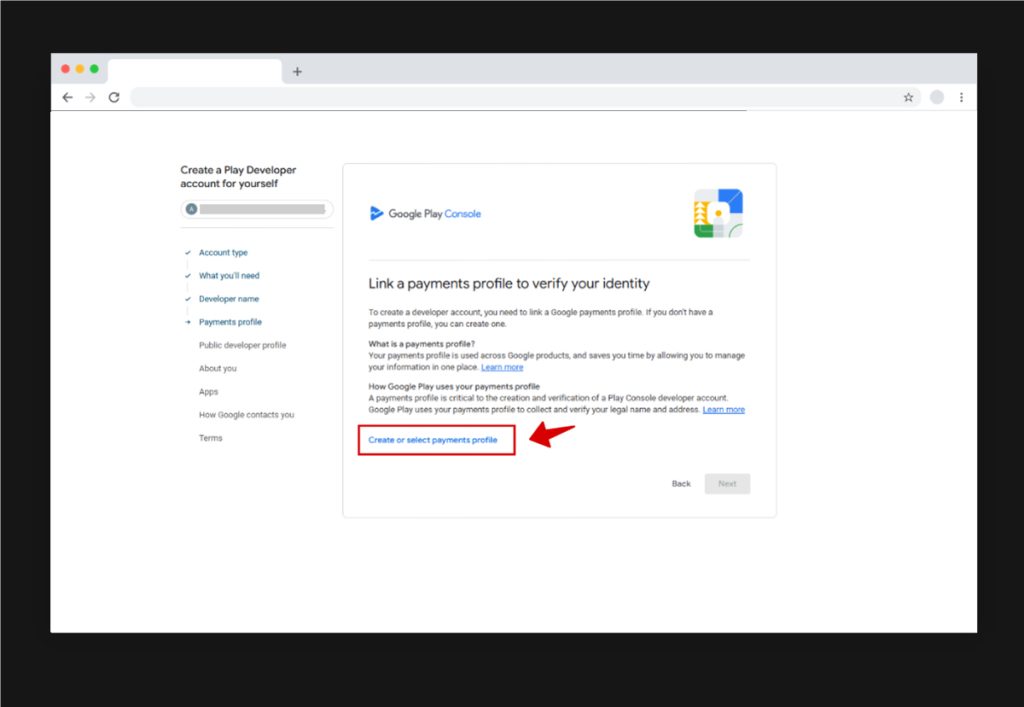Click the greyed-out Next button
Screen dimensions: 1024x707
pos(727,484)
